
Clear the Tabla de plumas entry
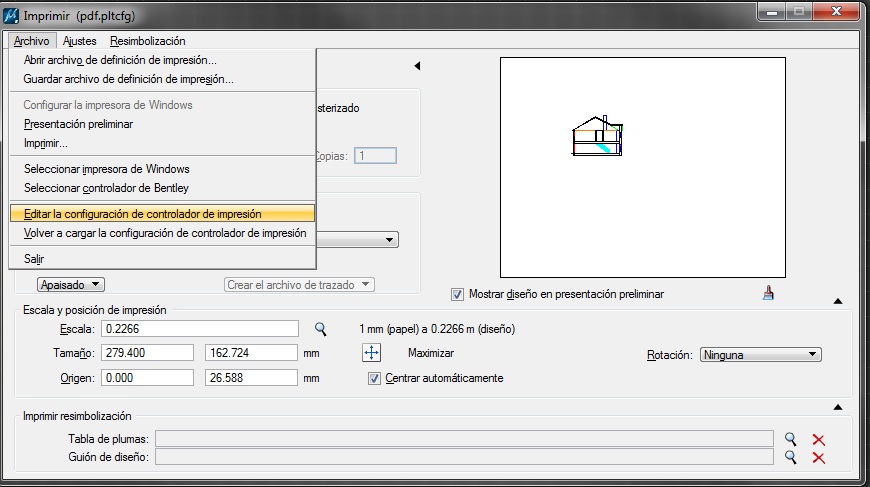coord(818,440)
